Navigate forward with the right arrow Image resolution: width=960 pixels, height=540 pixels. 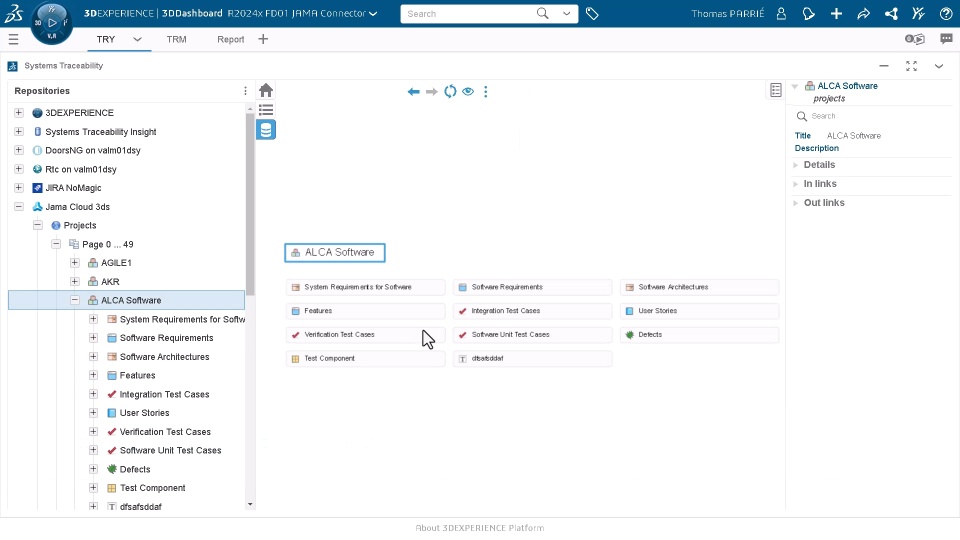pyautogui.click(x=432, y=92)
